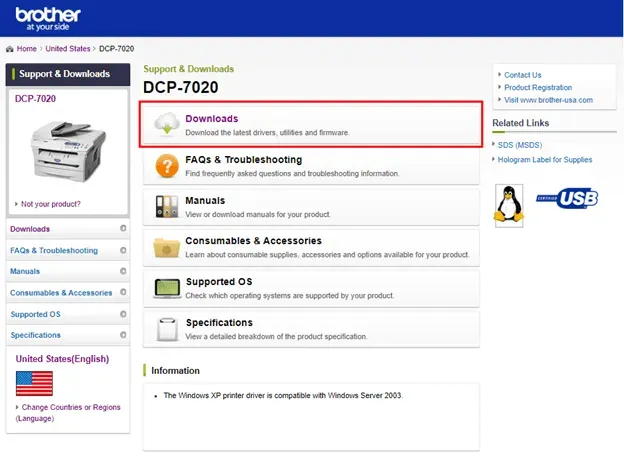Click the Linux penguin icon
This screenshot has height=464, width=624.
coord(509,205)
